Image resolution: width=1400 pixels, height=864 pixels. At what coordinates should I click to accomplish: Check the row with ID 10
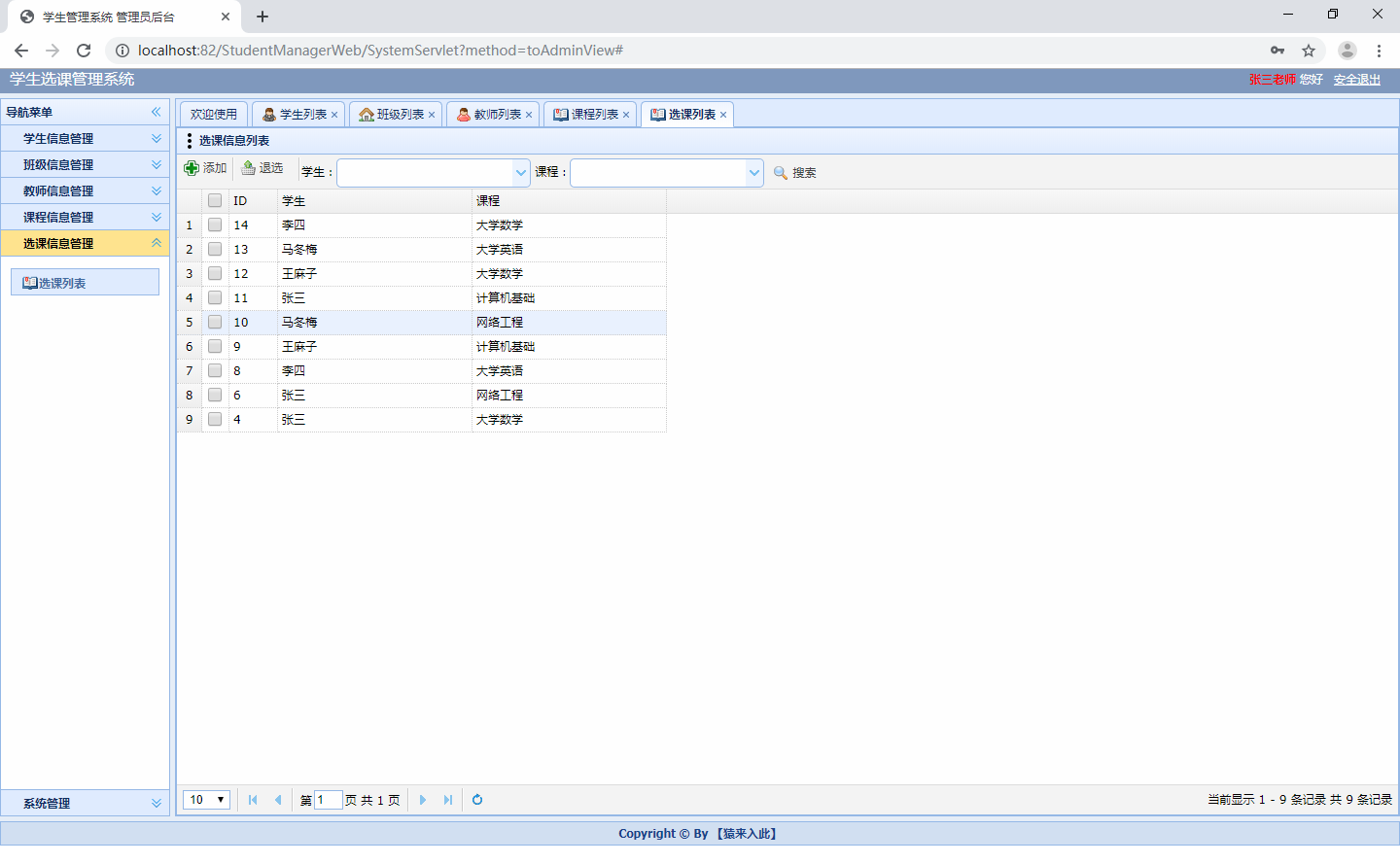point(215,322)
